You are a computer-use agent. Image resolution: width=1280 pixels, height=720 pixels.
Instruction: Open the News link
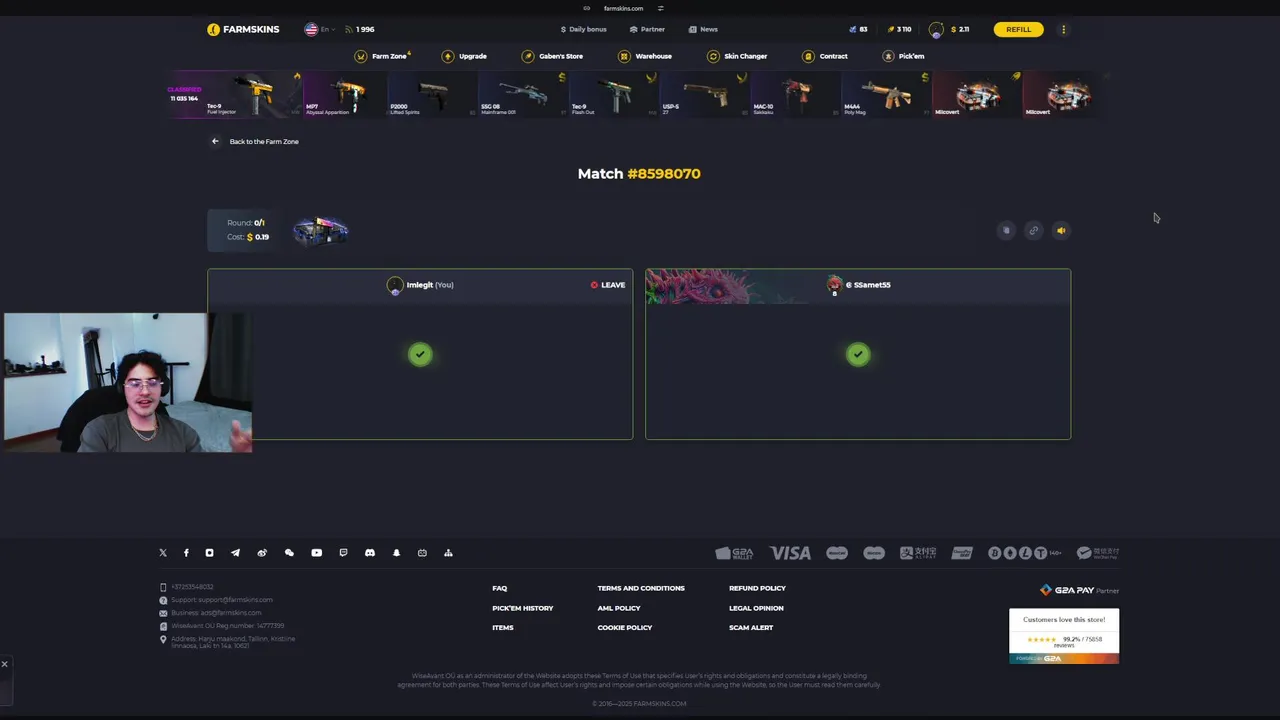[x=703, y=29]
